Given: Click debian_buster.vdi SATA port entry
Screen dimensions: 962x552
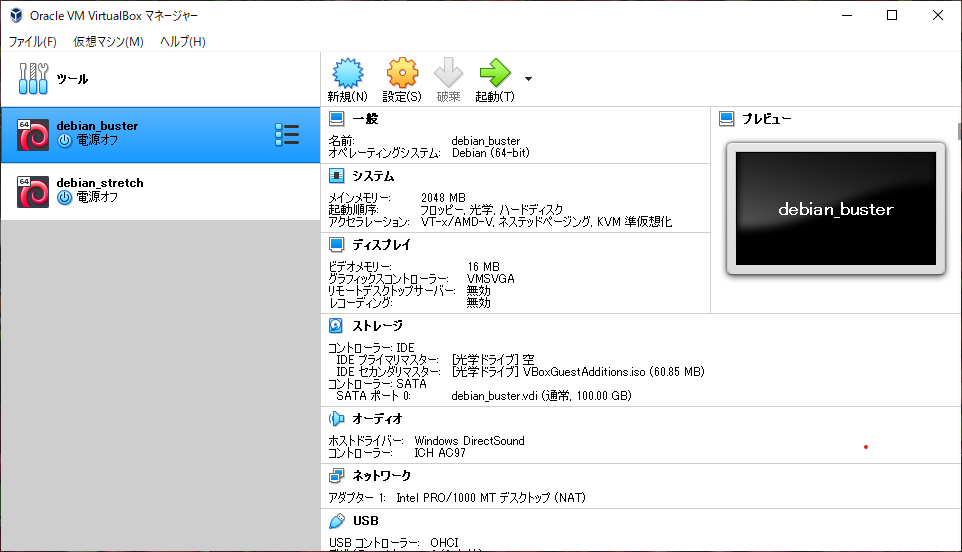Looking at the screenshot, I should (x=541, y=396).
